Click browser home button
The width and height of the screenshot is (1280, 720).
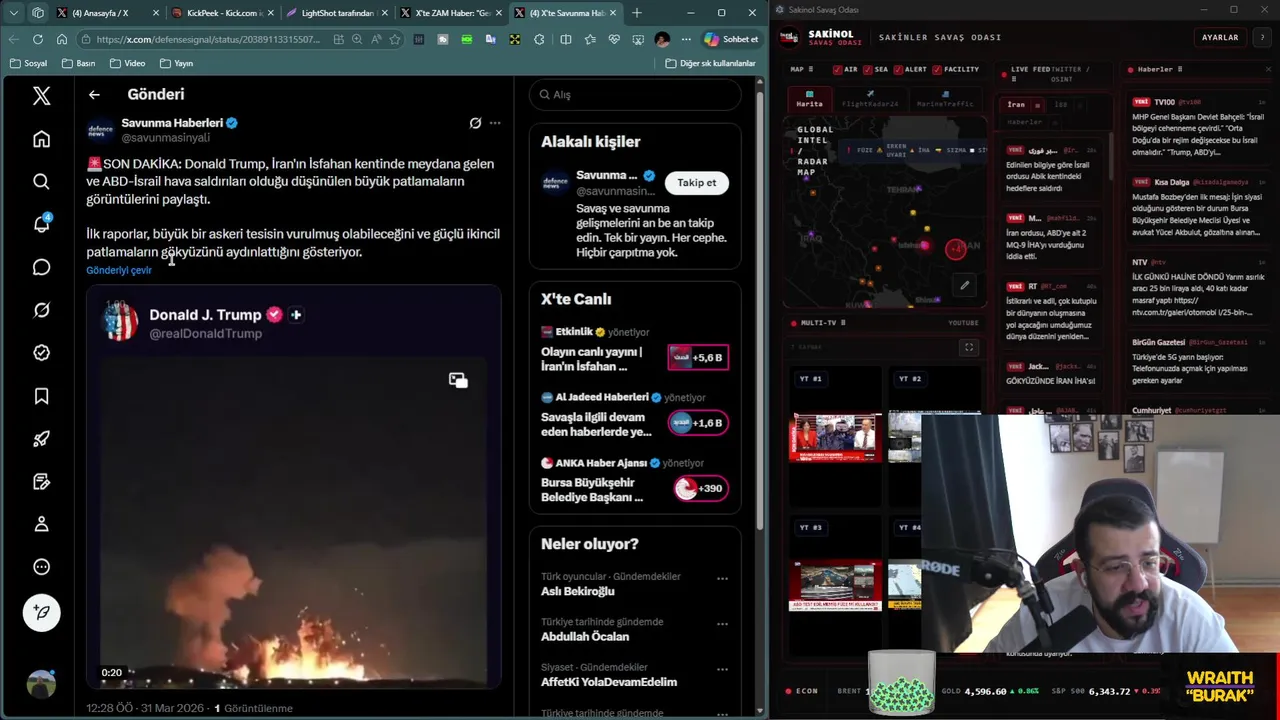pos(61,39)
